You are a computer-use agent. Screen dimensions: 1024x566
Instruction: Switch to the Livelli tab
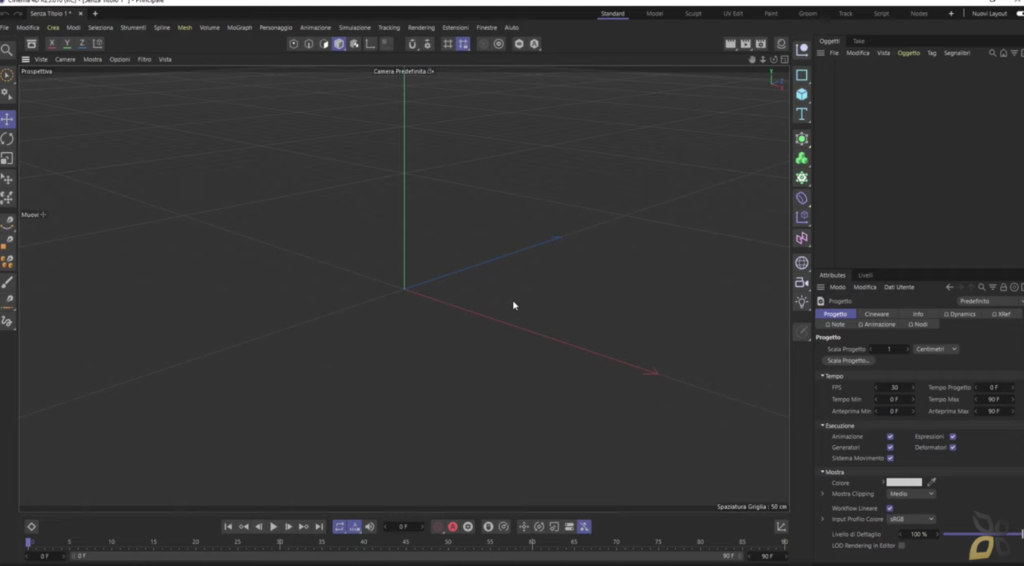[x=865, y=275]
